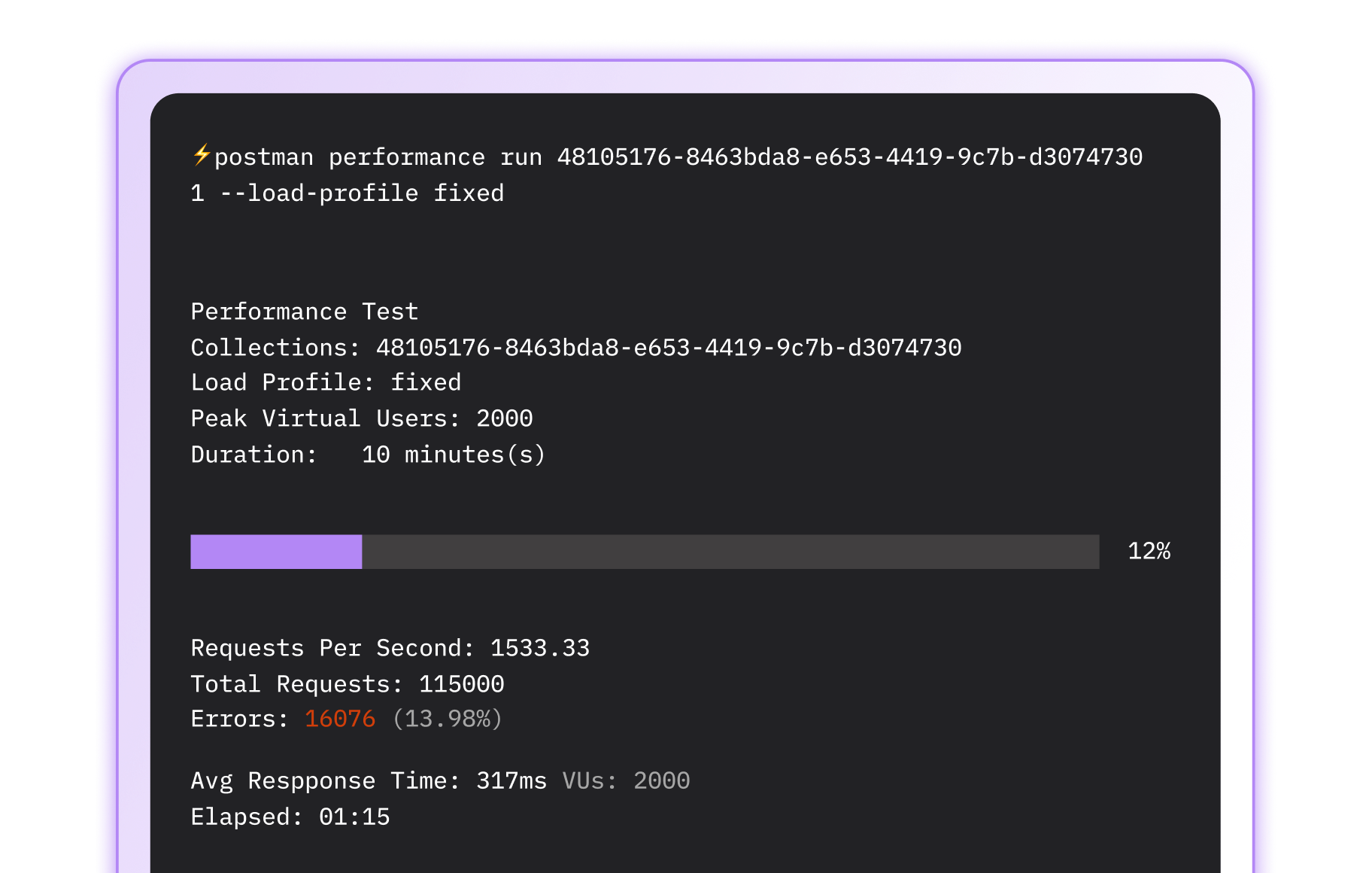Select the Requests Per Second value 1533.33

539,648
